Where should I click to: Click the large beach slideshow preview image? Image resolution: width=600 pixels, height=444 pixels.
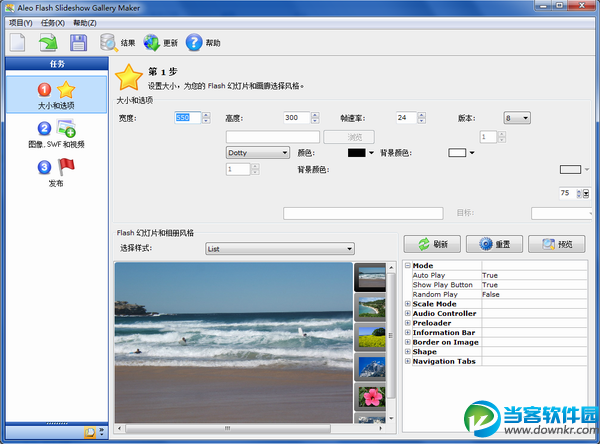click(234, 343)
